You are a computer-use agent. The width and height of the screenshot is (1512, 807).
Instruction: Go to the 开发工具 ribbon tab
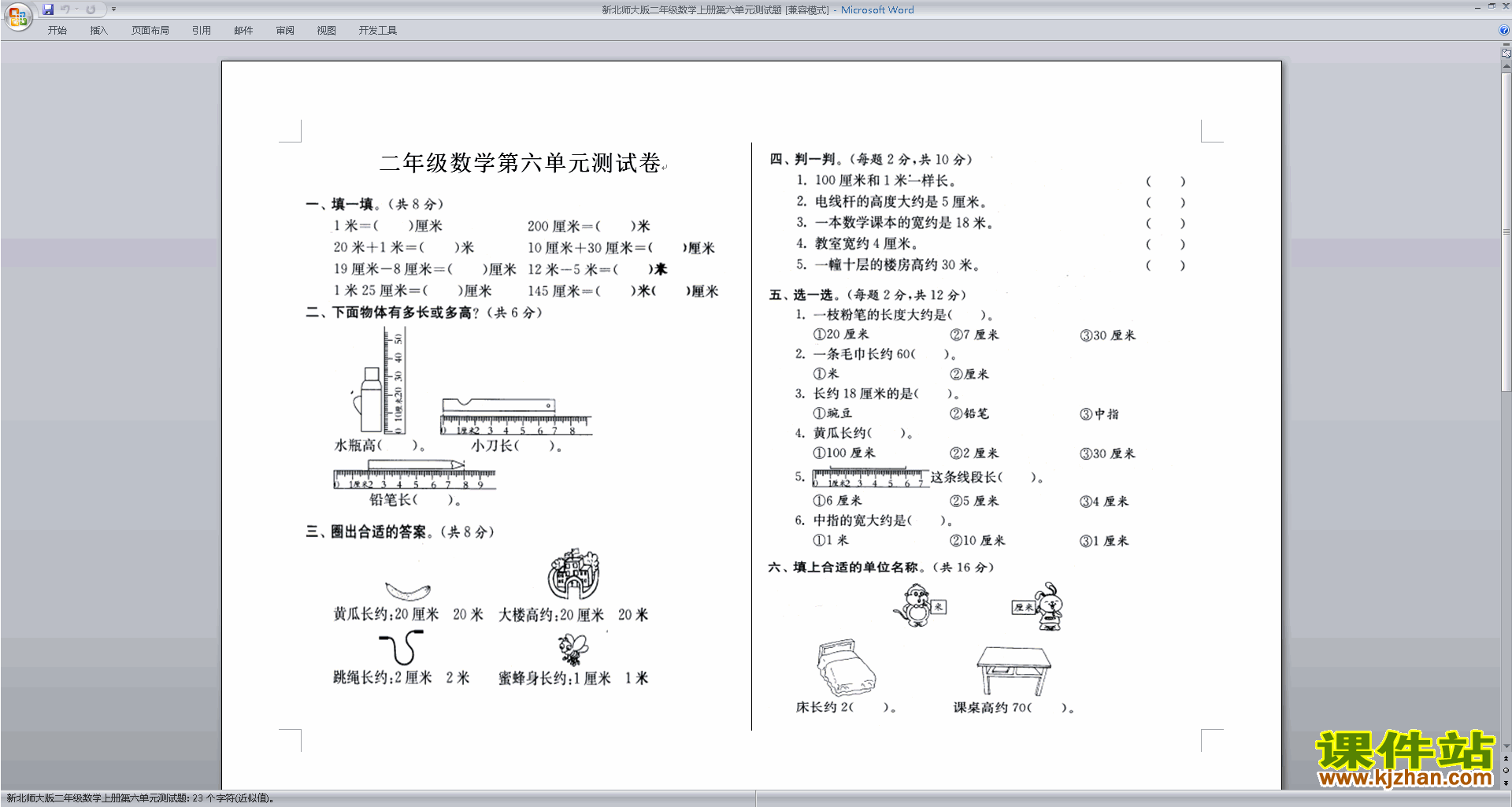378,30
